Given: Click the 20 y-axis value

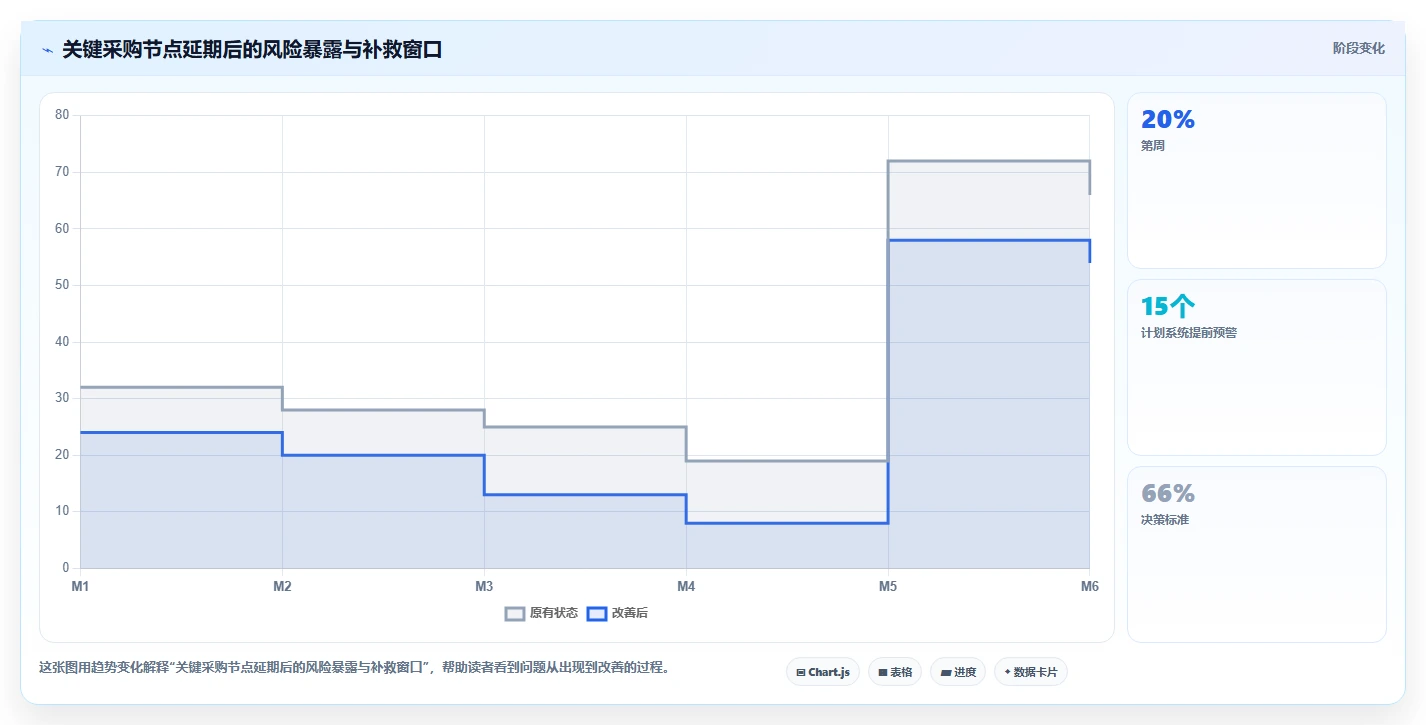Looking at the screenshot, I should point(62,455).
